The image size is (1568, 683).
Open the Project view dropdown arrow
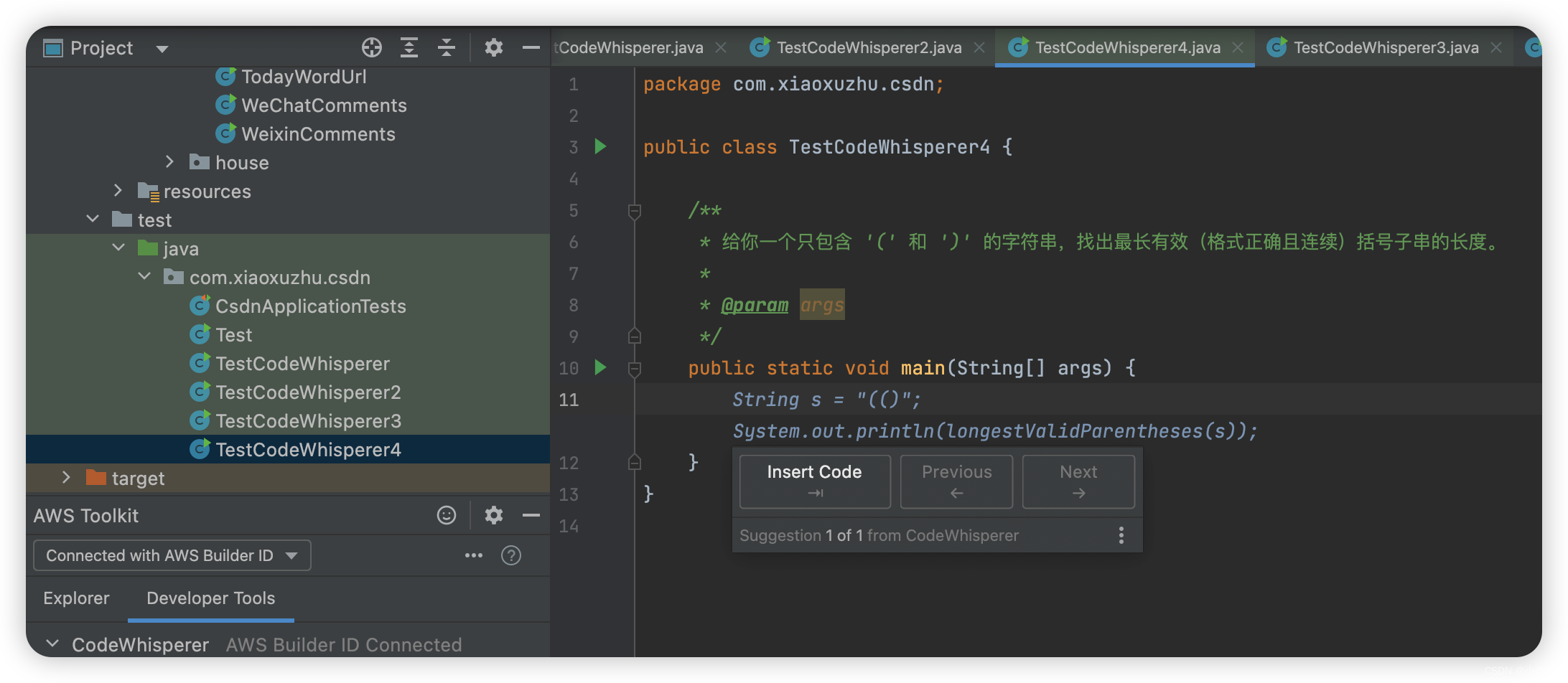coord(162,49)
